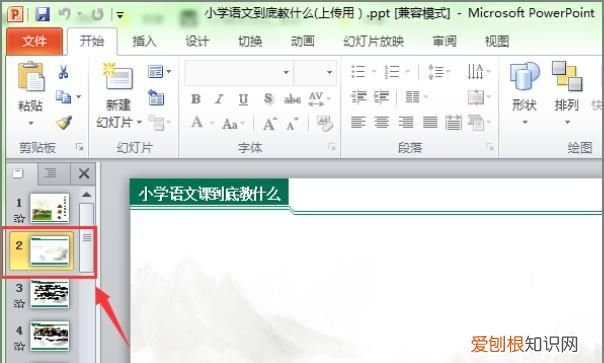Toggle Align Text Right
The image size is (604, 363).
click(406, 123)
